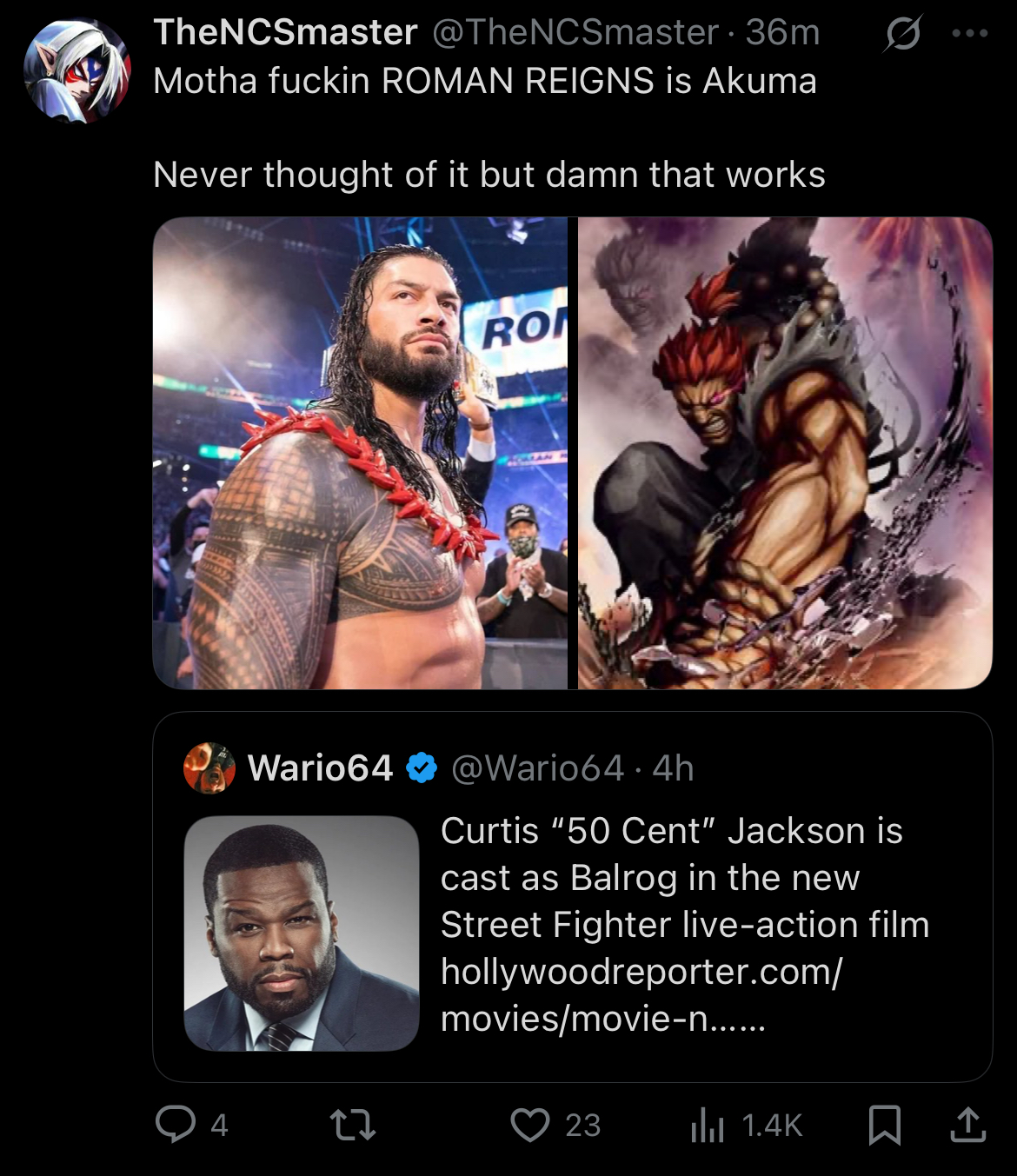1017x1176 pixels.
Task: View post analytics bar chart icon
Action: [707, 1126]
